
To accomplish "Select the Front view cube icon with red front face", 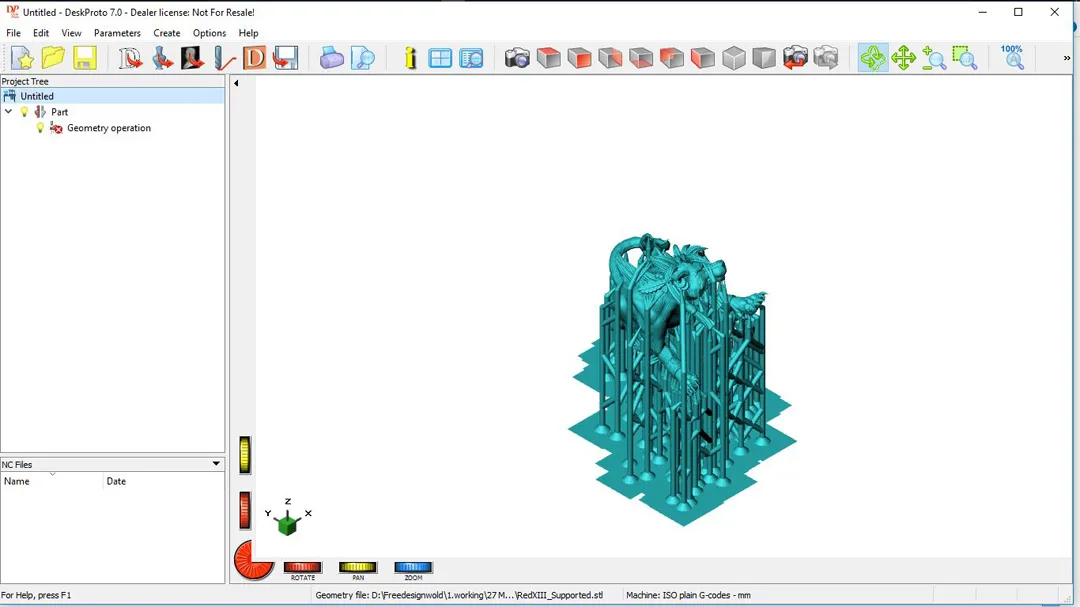I will (x=579, y=58).
